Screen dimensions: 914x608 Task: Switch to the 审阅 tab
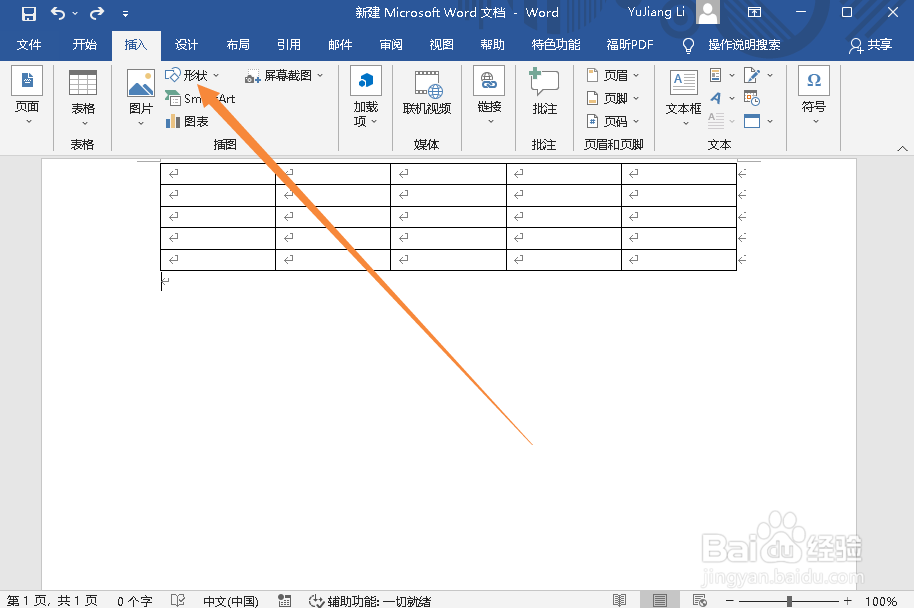tap(391, 45)
